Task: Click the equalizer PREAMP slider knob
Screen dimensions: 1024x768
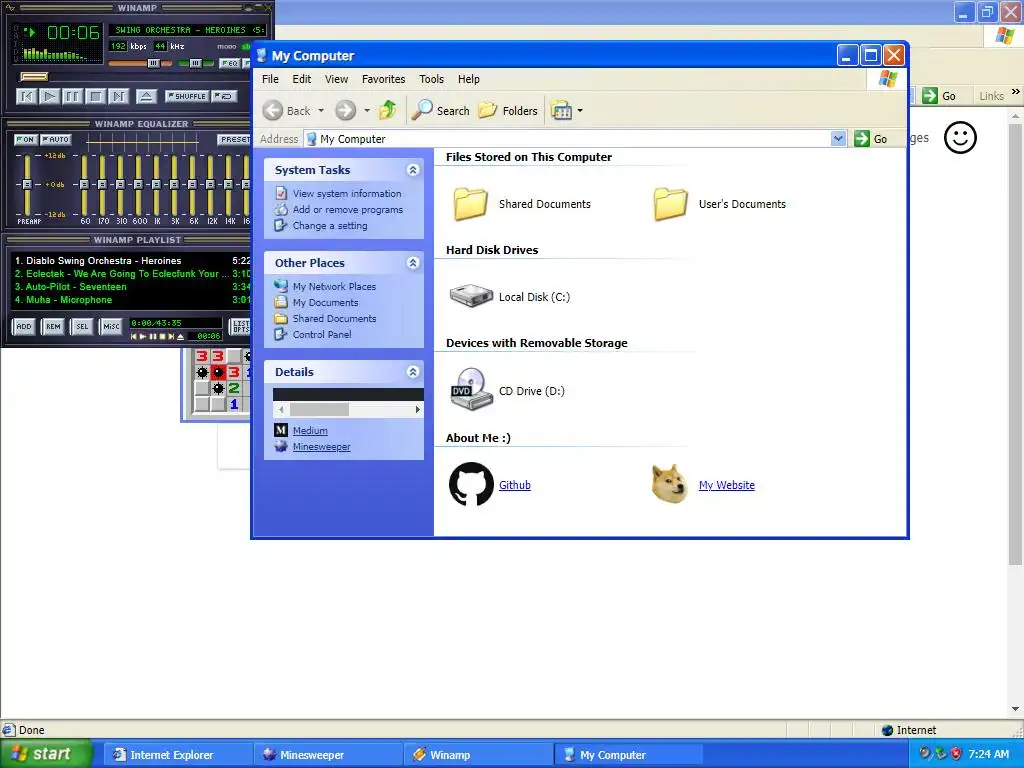Action: tap(27, 185)
